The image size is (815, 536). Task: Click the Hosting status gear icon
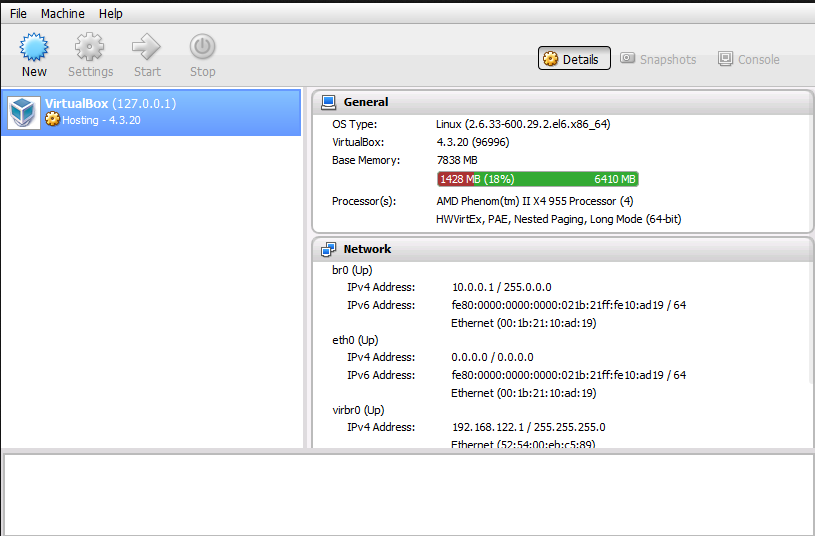click(52, 120)
